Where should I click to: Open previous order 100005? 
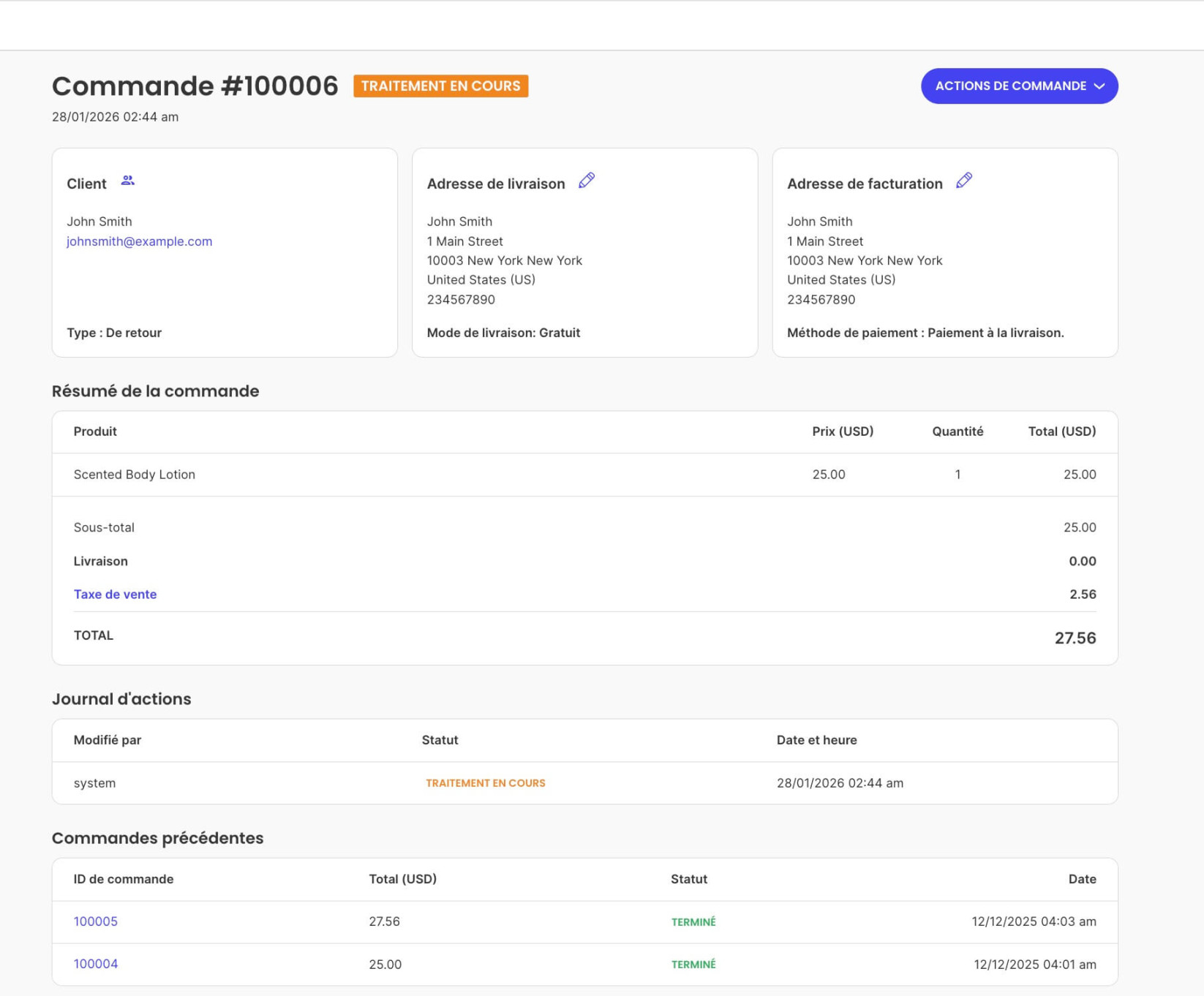click(x=95, y=921)
